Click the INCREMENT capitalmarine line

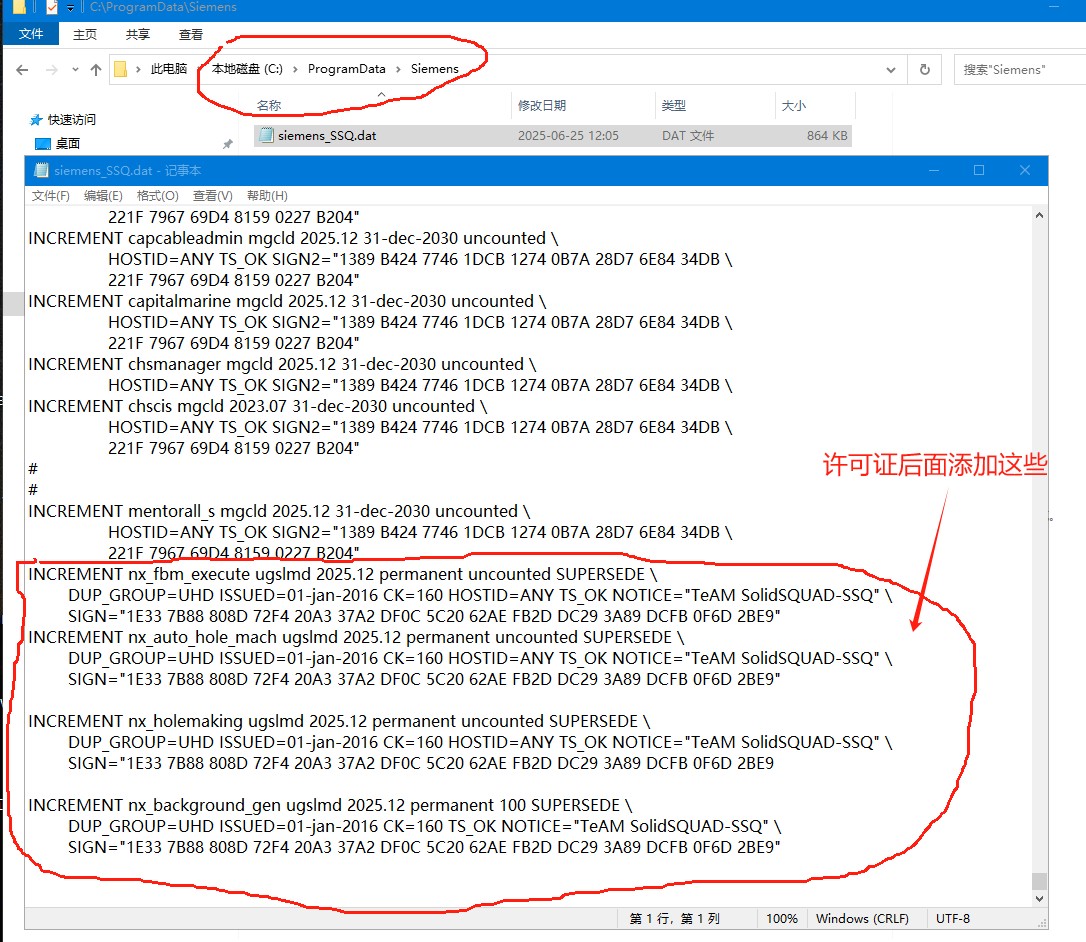(x=287, y=301)
